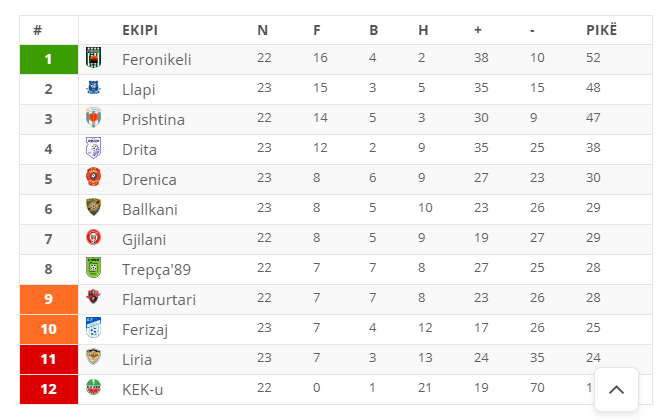Click the Llapi team logo
Screen dimensions: 658x420
click(94, 87)
